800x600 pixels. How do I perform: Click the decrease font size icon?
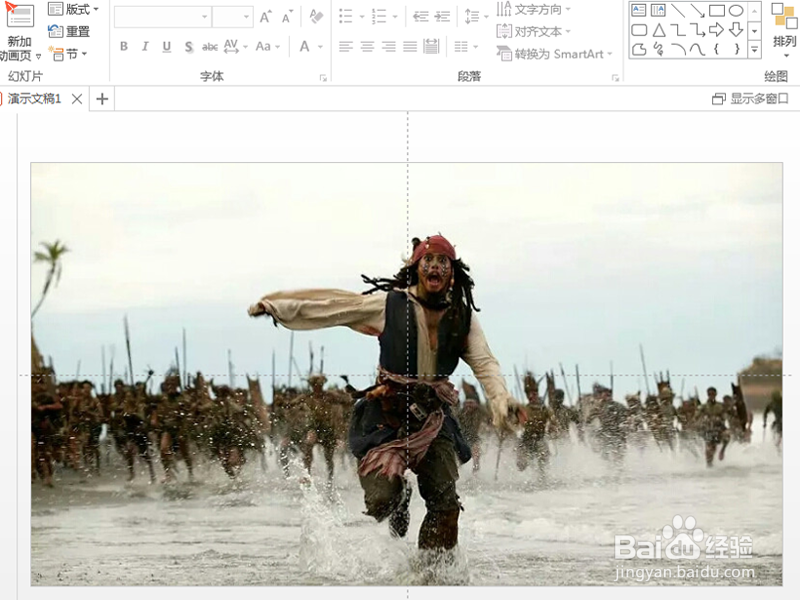[x=288, y=17]
